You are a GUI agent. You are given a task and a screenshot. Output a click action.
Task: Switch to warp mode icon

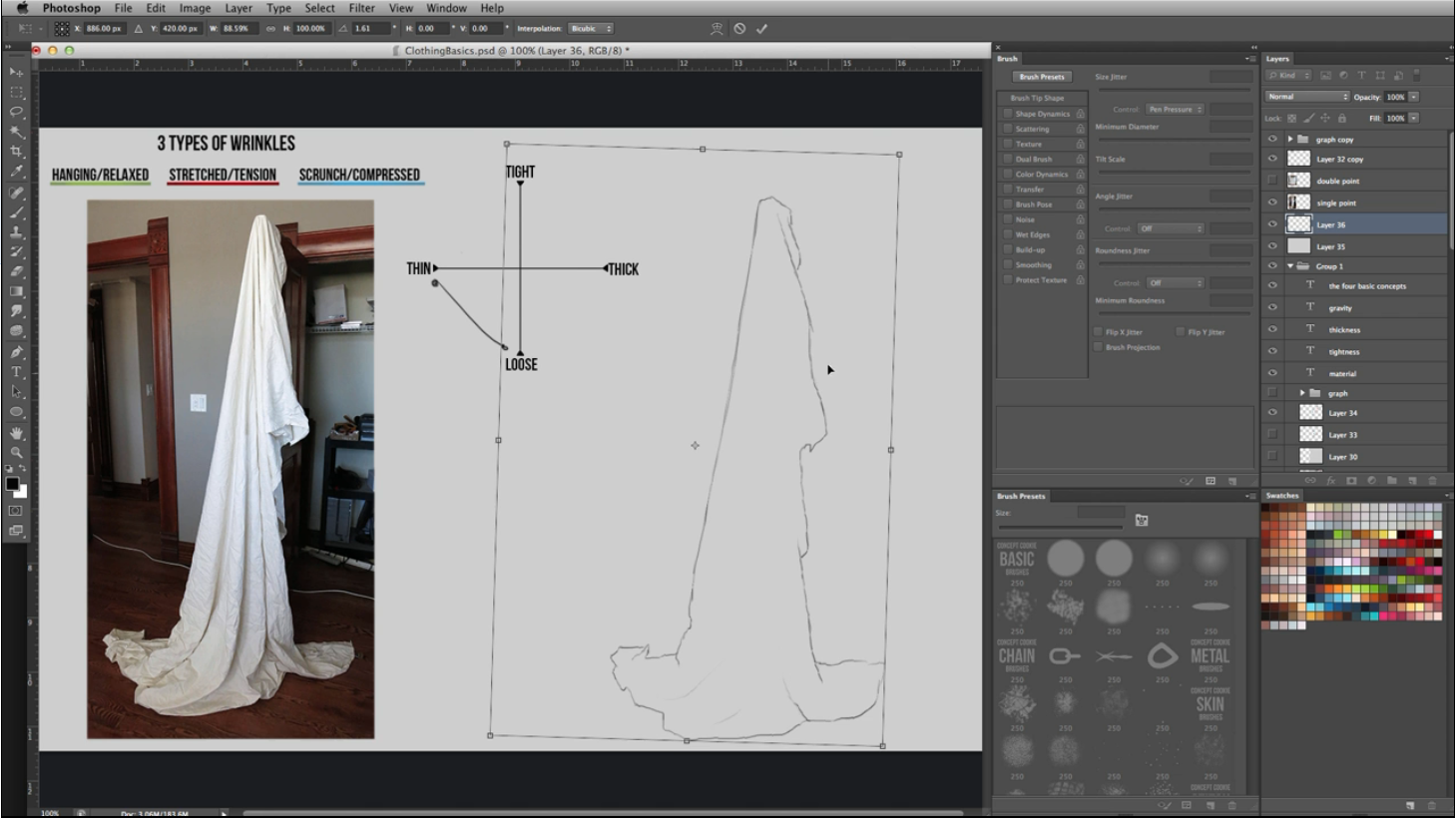tap(716, 29)
